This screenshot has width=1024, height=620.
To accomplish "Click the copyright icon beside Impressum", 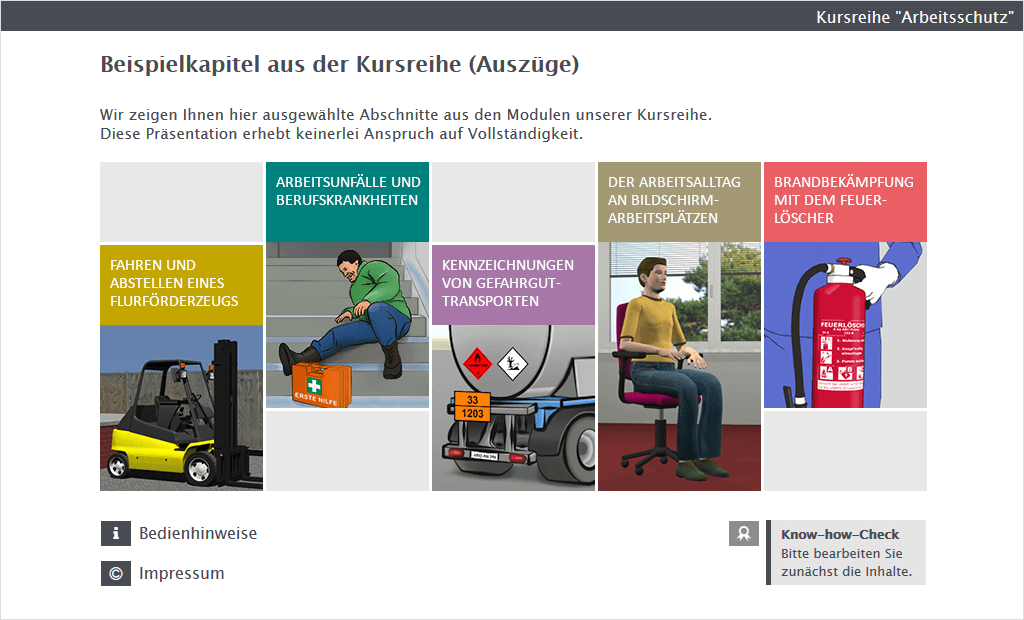I will tap(116, 574).
